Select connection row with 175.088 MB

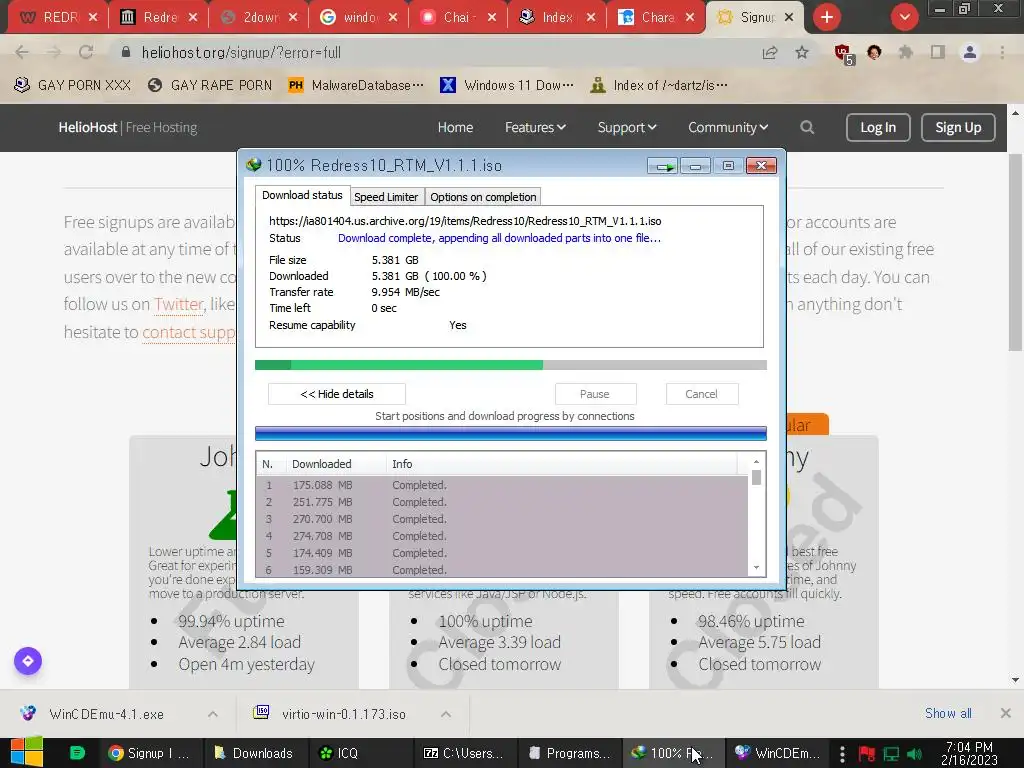click(502, 485)
